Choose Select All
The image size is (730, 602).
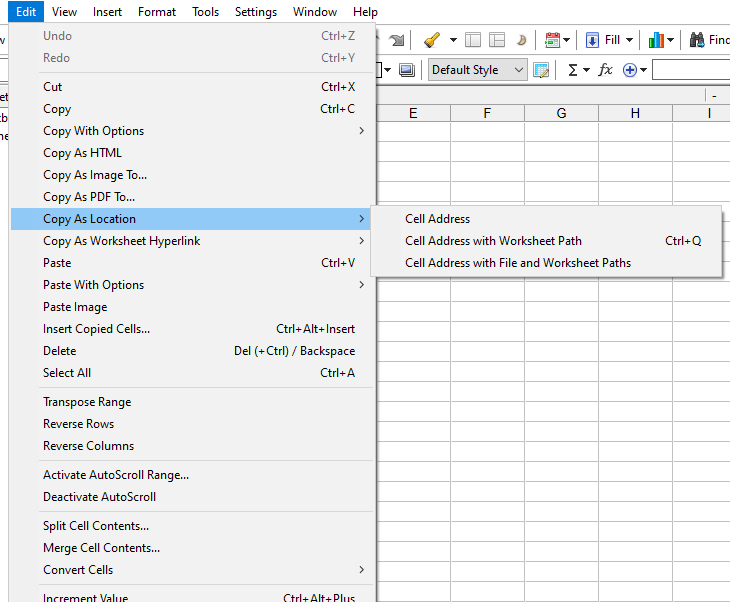coord(192,373)
